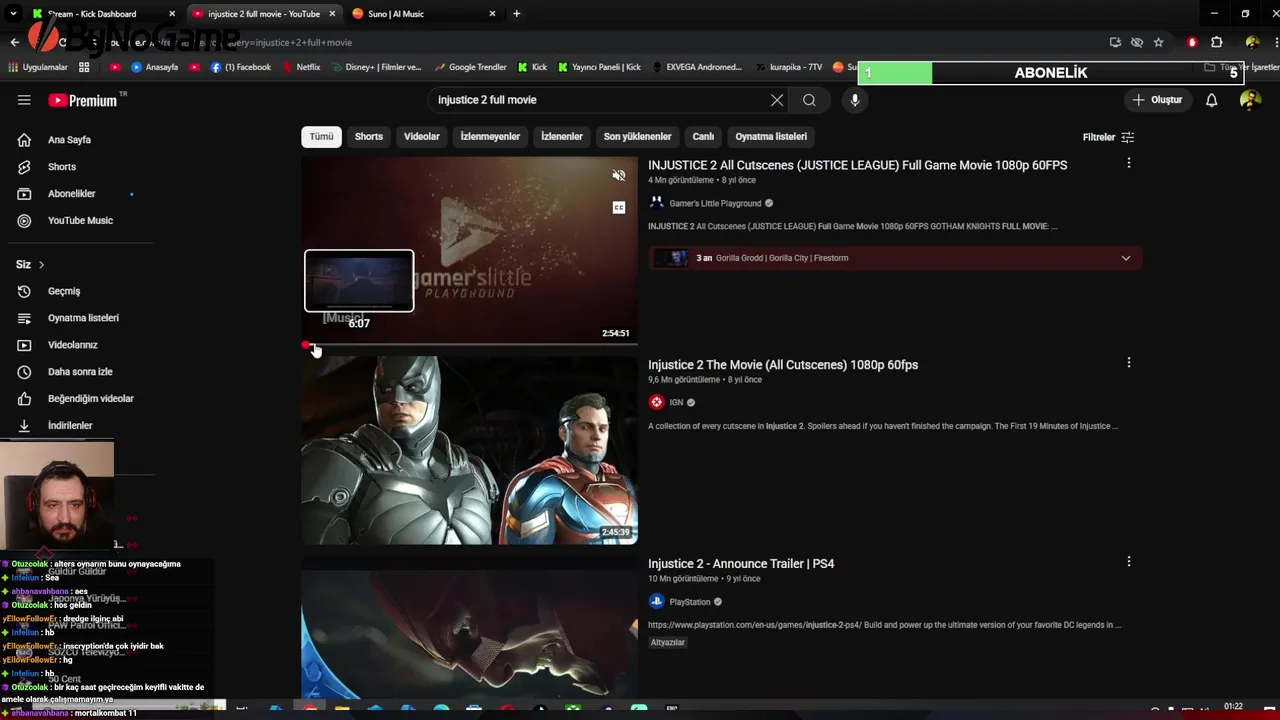Open the Disney+ bookmark
The image size is (1280, 720).
coord(375,67)
